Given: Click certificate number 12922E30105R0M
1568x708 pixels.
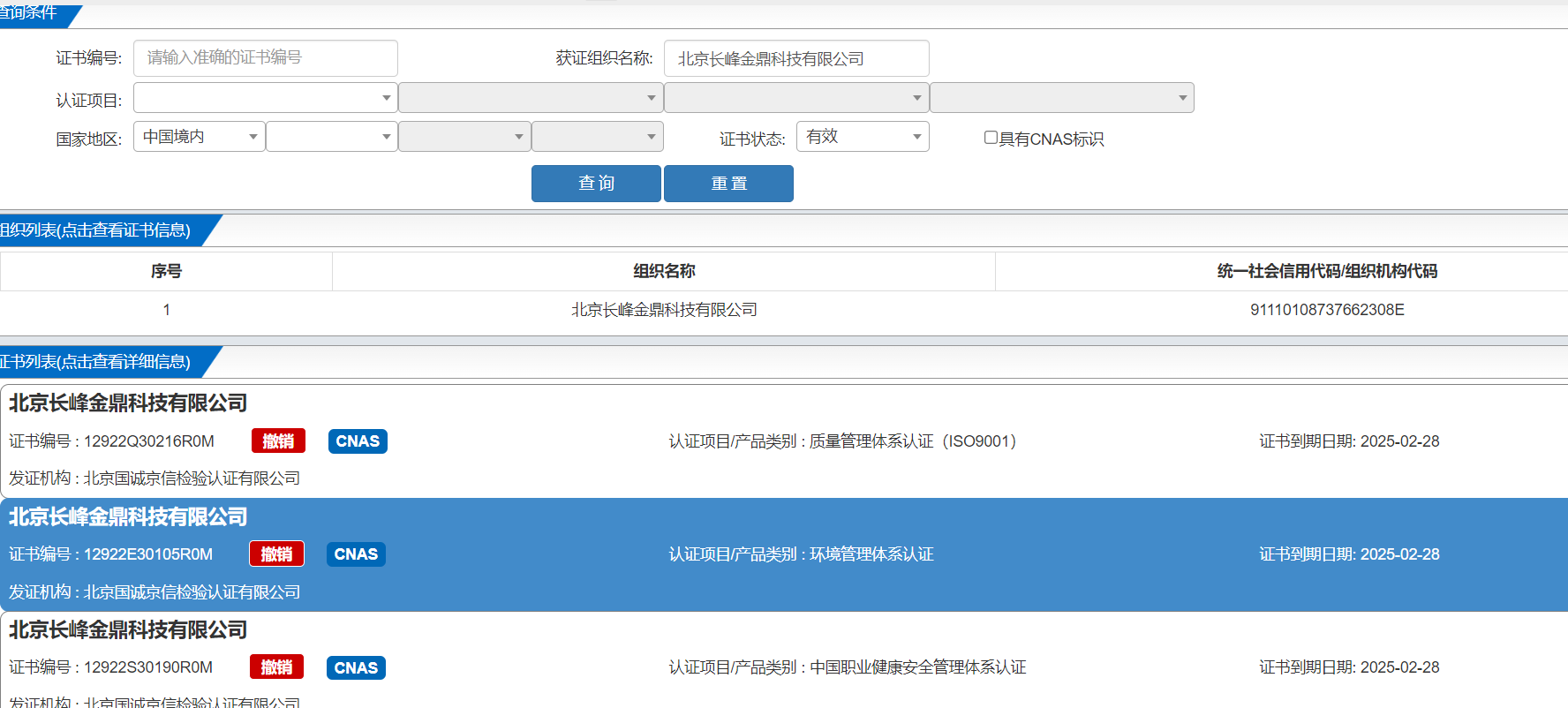Looking at the screenshot, I should [147, 554].
